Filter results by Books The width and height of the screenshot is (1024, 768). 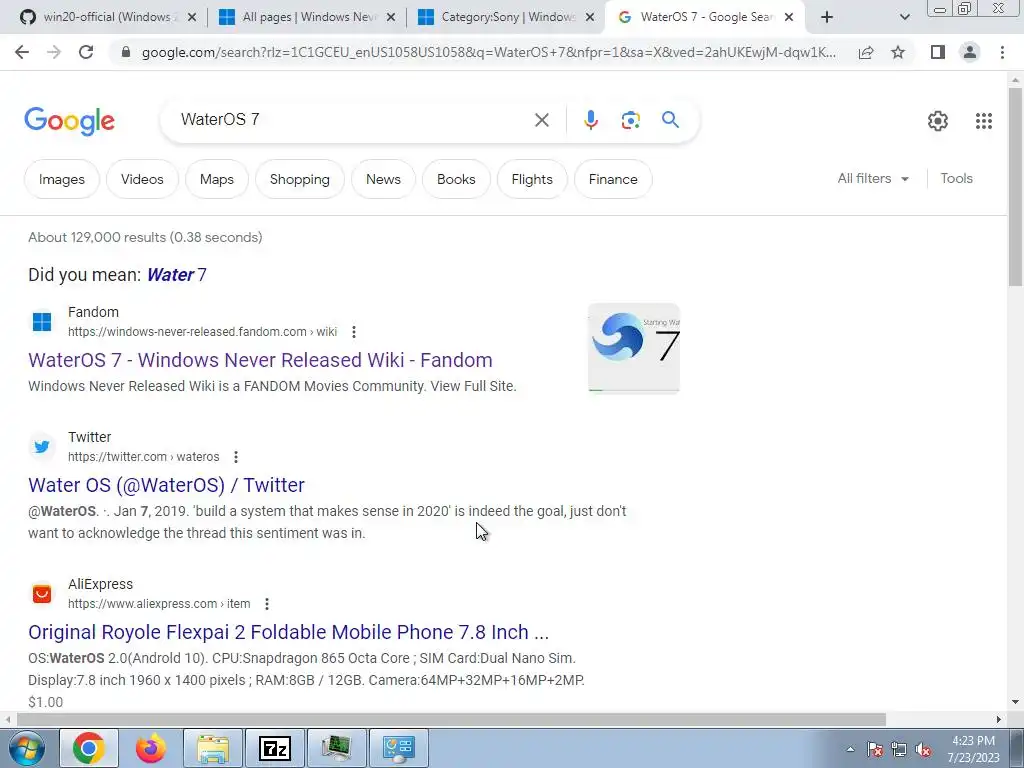pos(456,179)
